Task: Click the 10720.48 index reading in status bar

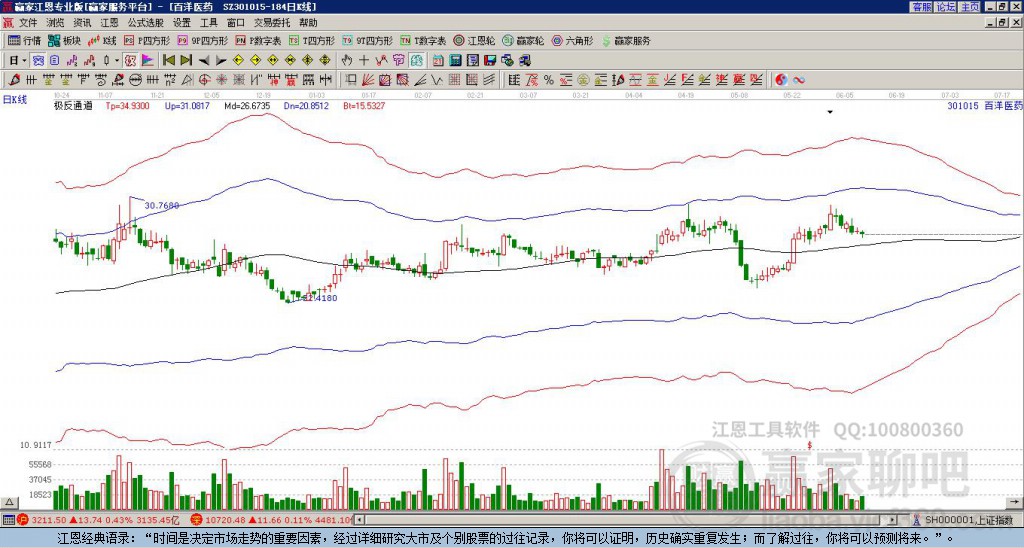Action: pyautogui.click(x=224, y=520)
